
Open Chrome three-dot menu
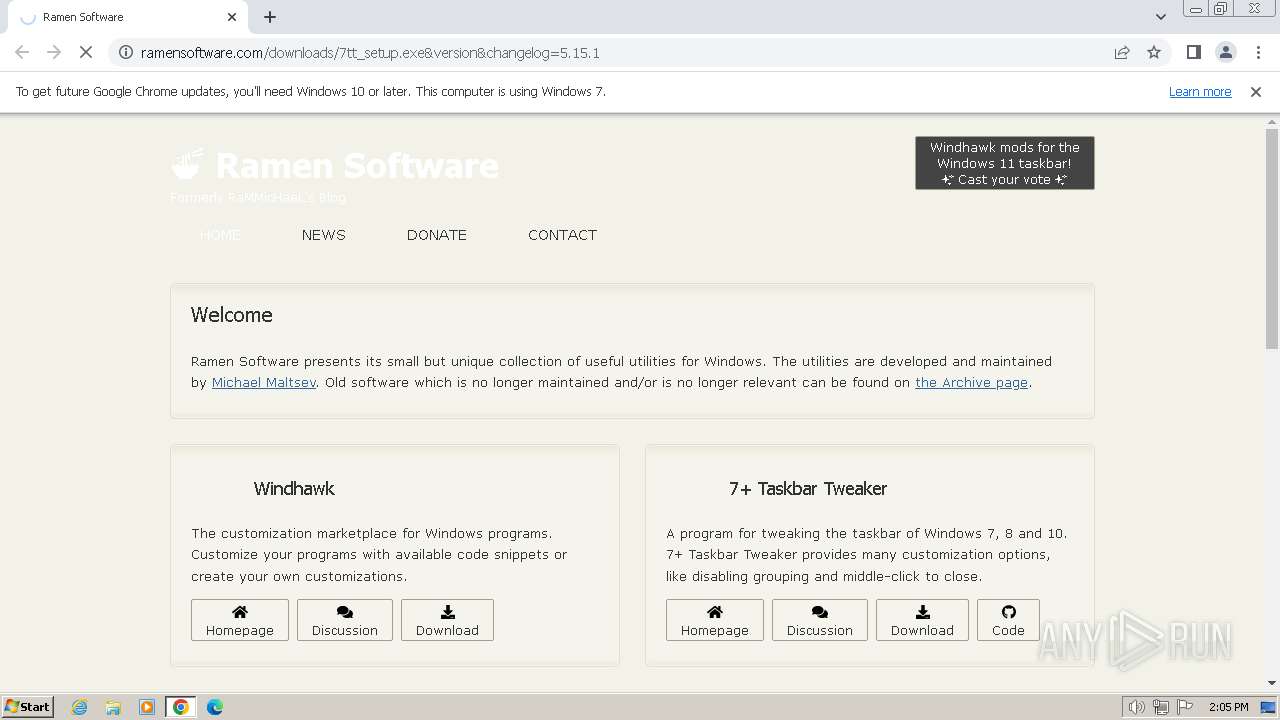tap(1258, 52)
